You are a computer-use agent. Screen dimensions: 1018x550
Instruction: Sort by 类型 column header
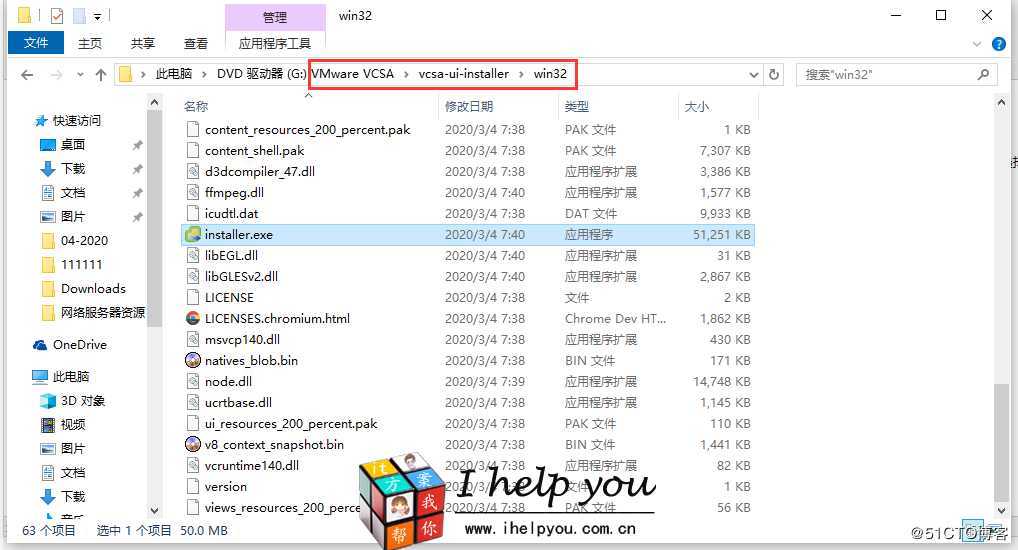coord(577,106)
